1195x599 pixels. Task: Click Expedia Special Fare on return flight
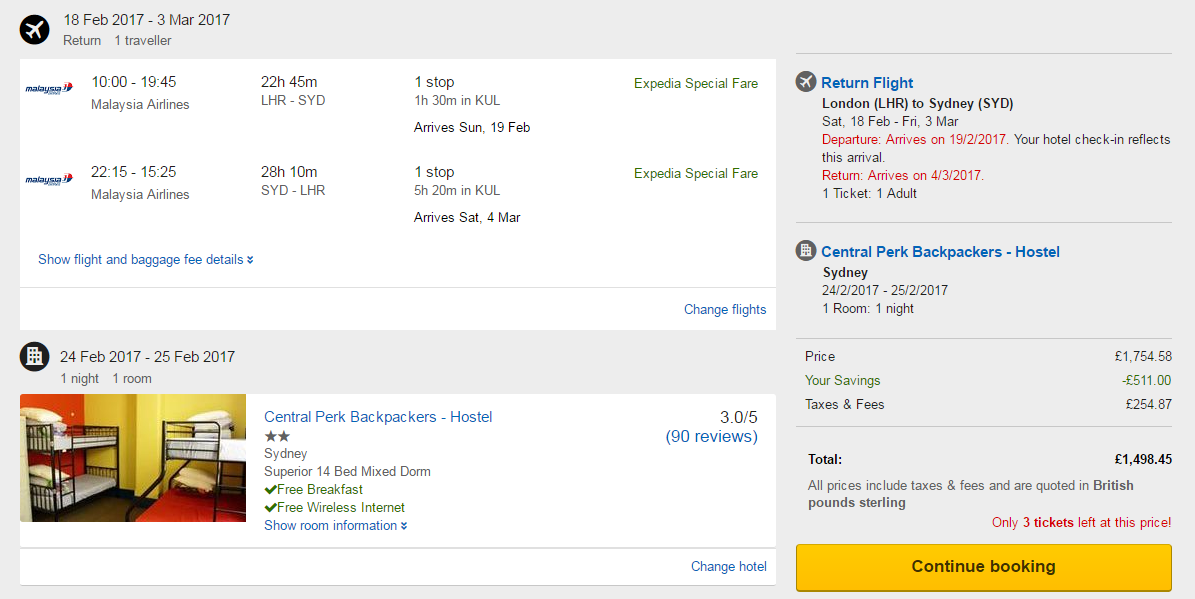click(x=696, y=174)
